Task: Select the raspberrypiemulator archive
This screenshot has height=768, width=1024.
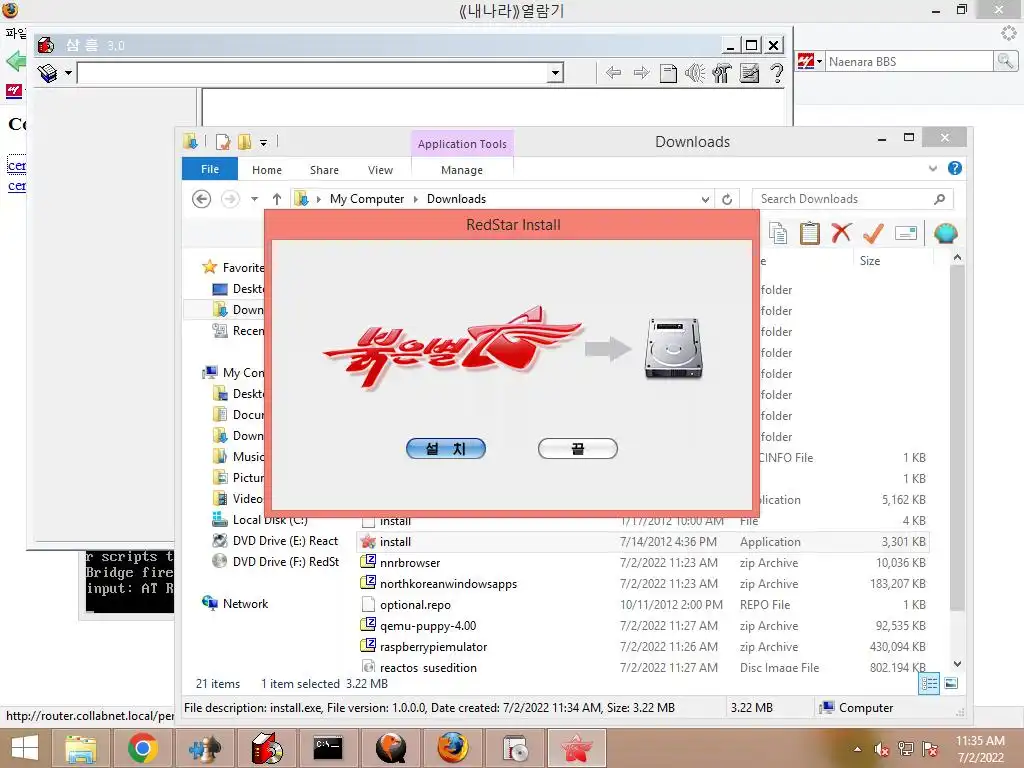Action: (643, 647)
